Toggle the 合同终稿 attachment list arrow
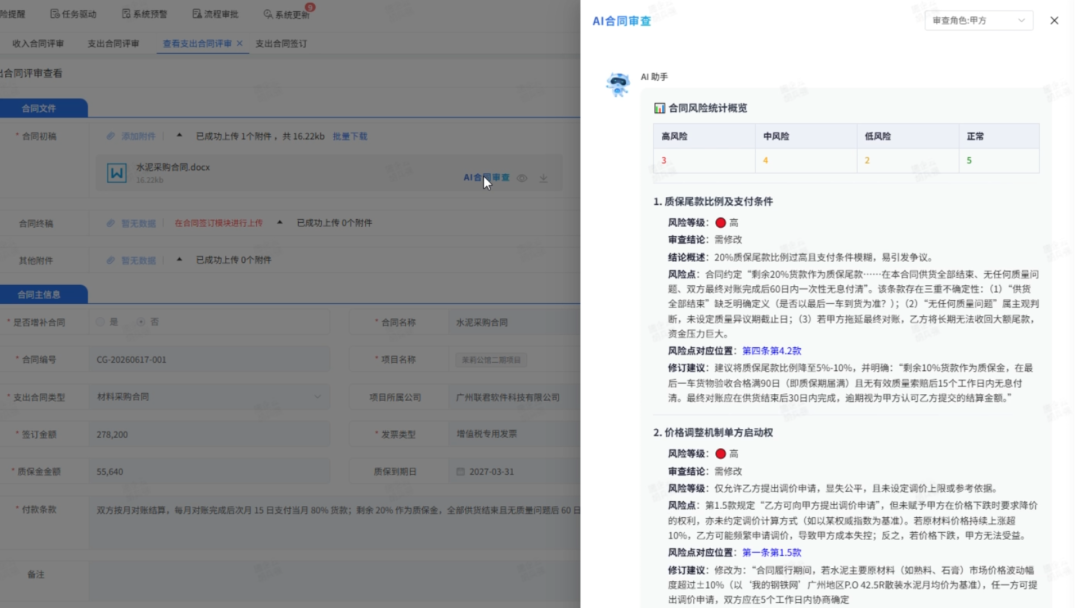 280,222
